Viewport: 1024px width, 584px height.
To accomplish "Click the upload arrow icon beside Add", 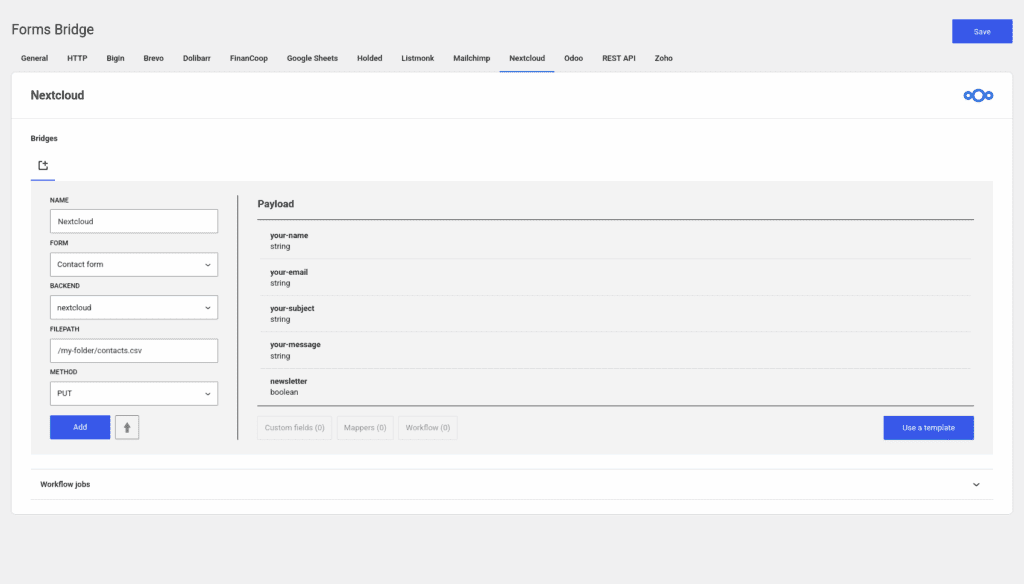I will 126,427.
